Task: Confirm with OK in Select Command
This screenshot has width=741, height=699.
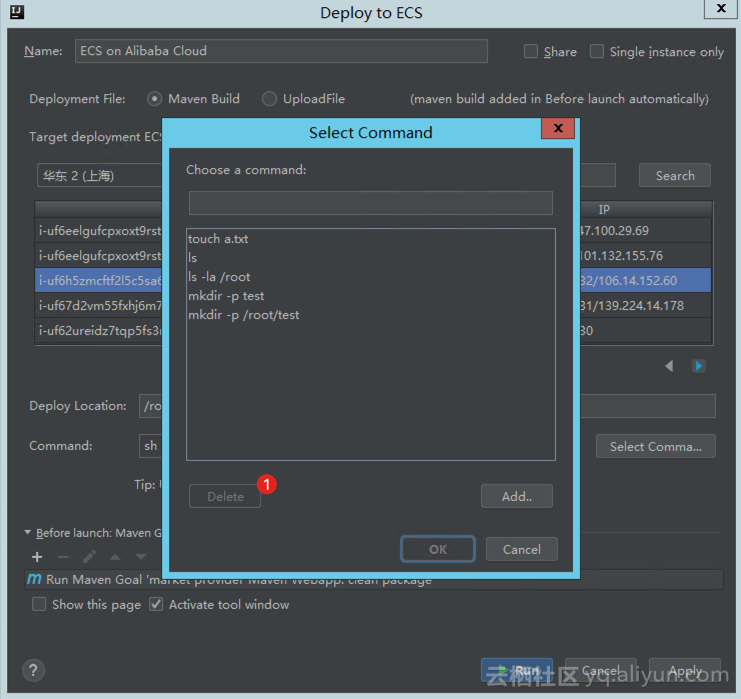Action: (x=438, y=549)
